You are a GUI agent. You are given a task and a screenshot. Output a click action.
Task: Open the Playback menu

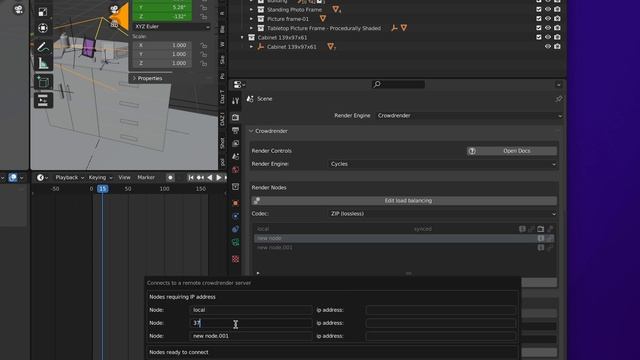pyautogui.click(x=69, y=178)
